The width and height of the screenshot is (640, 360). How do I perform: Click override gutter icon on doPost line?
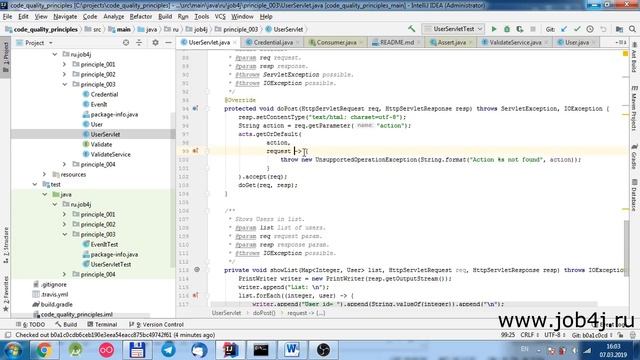coord(196,109)
